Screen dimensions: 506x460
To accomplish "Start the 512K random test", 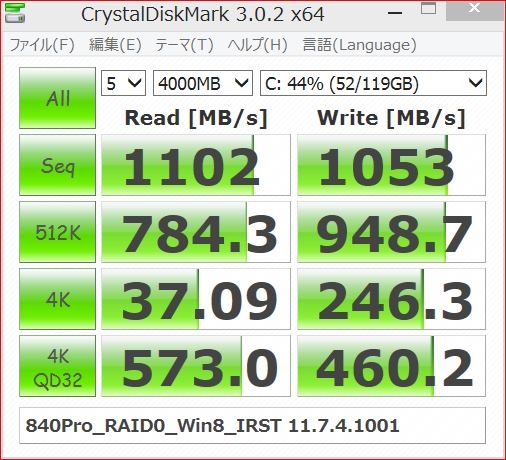I will (x=58, y=232).
